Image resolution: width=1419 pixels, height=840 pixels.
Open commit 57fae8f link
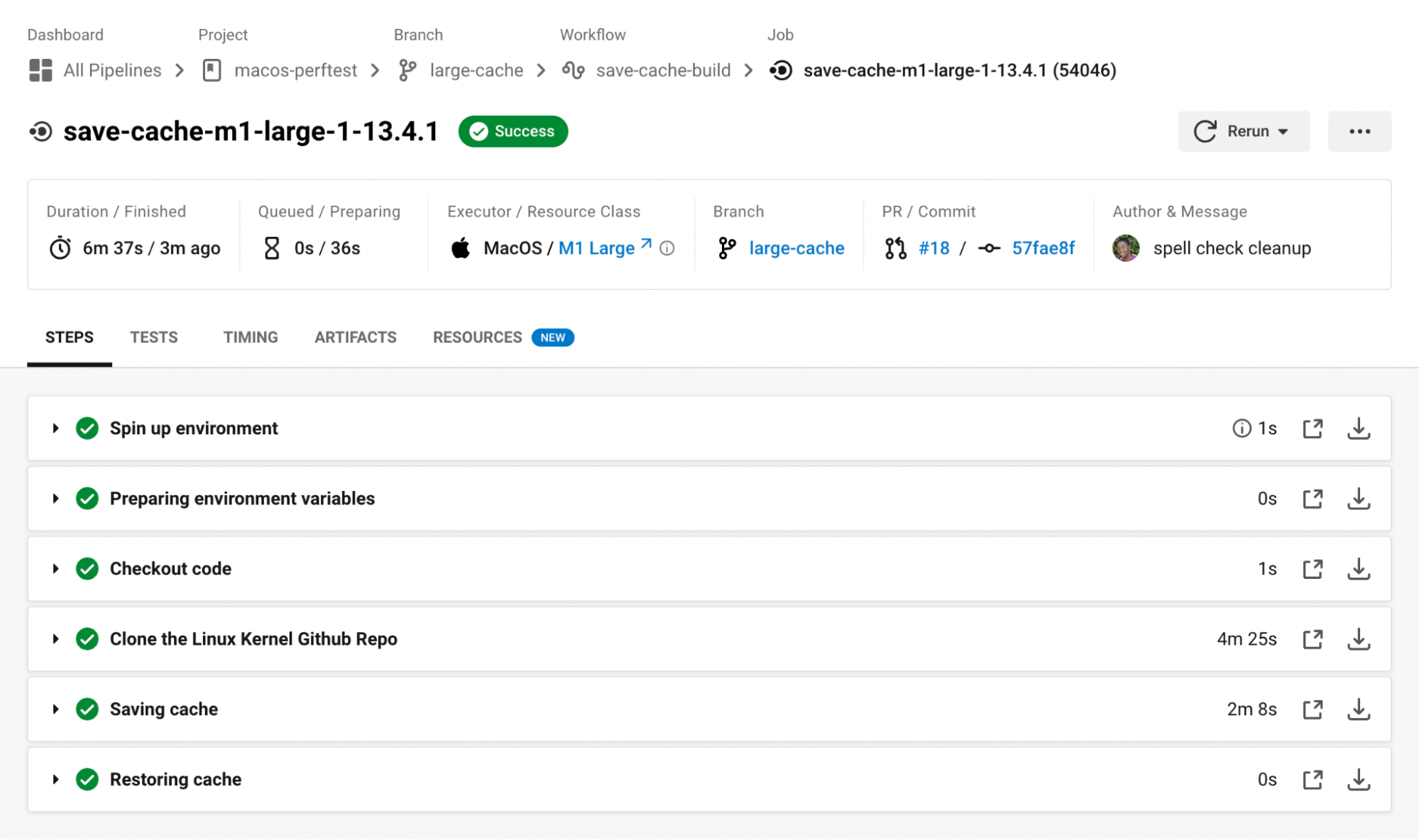click(x=1043, y=248)
